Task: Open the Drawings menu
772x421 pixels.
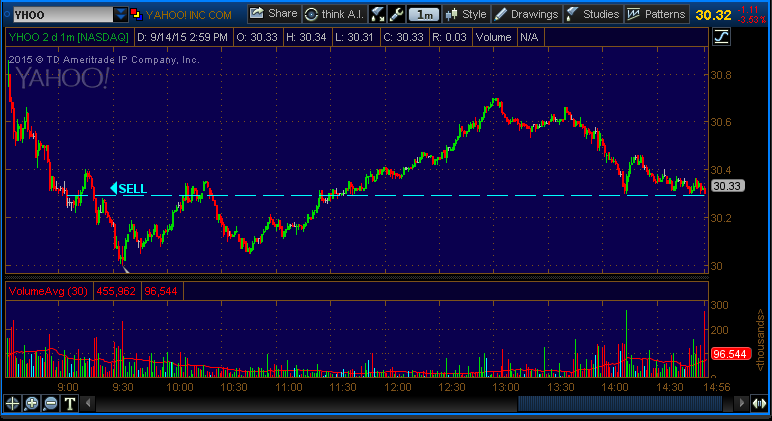Action: [x=527, y=14]
